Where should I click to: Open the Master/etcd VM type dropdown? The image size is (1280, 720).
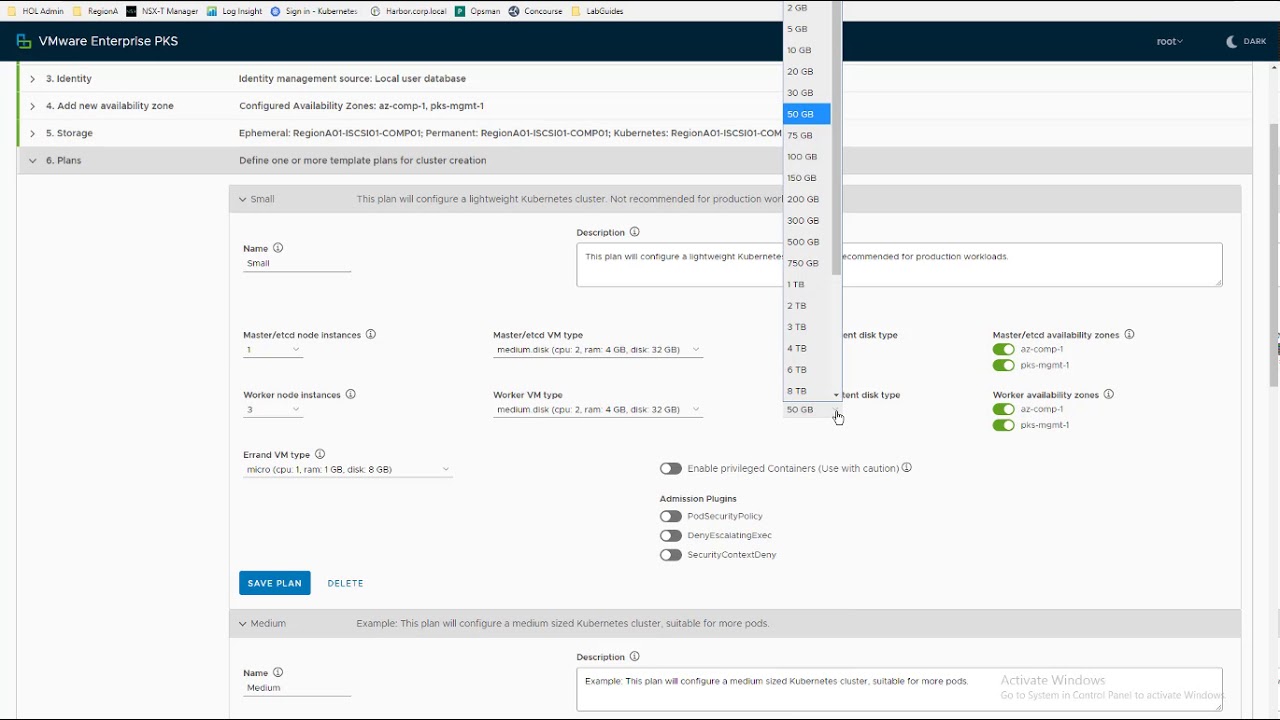click(x=598, y=350)
